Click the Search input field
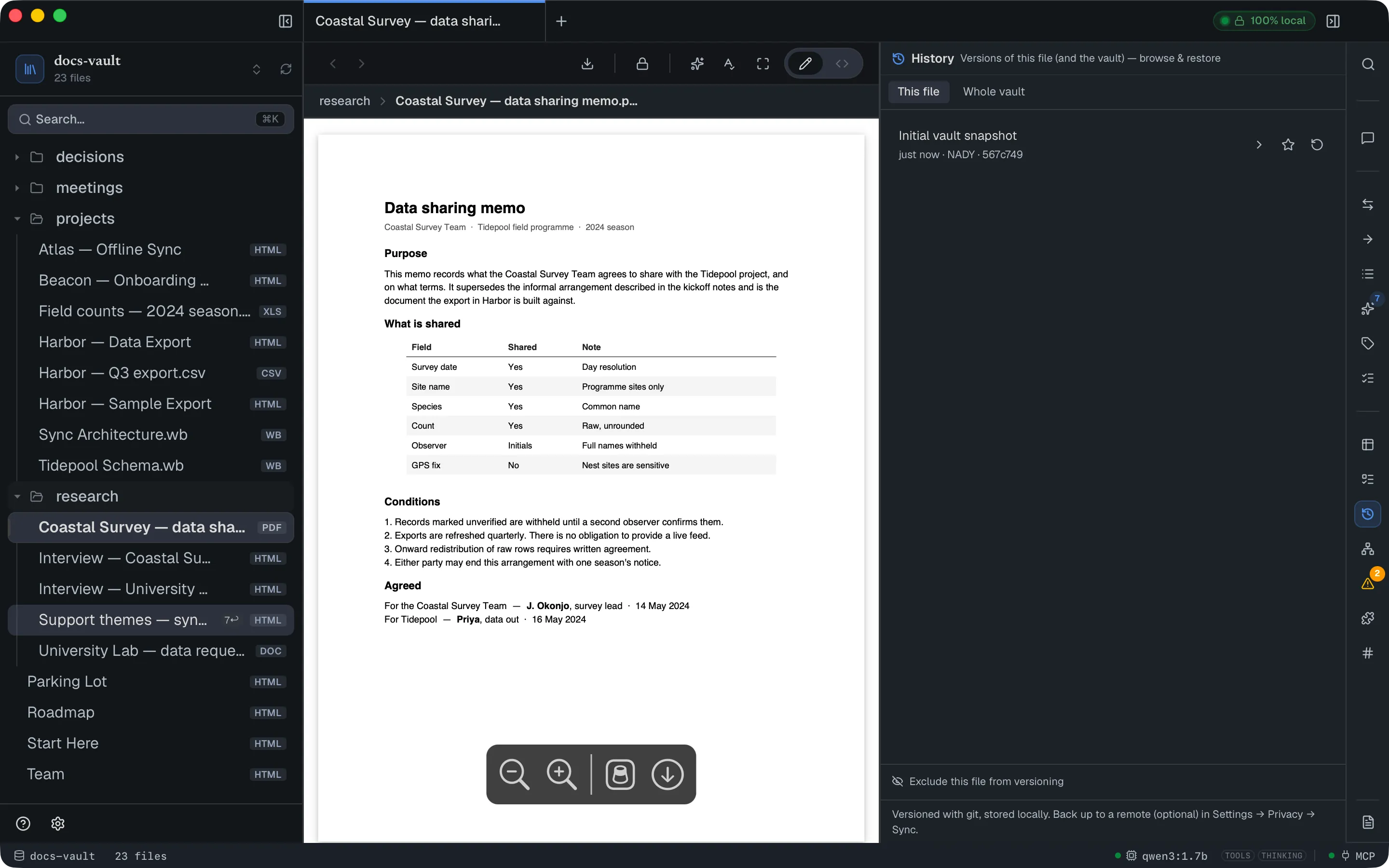The height and width of the screenshot is (868, 1389). click(151, 120)
